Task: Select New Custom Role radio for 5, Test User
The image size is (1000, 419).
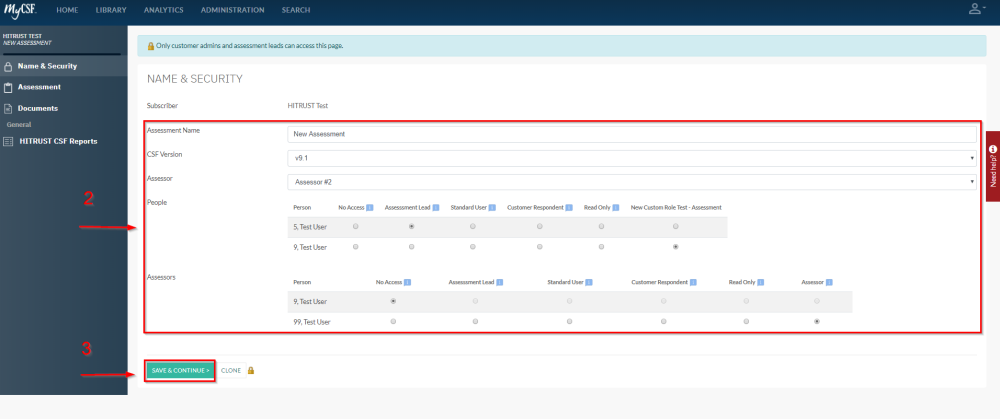Action: pos(675,226)
